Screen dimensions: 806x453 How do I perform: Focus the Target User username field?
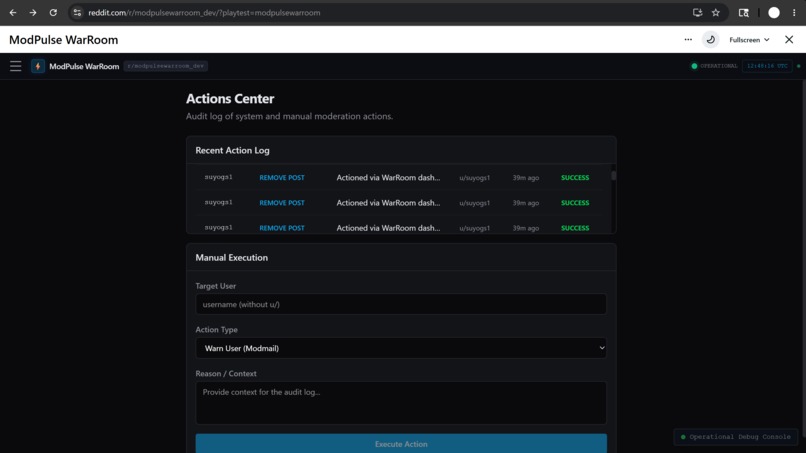coord(401,304)
